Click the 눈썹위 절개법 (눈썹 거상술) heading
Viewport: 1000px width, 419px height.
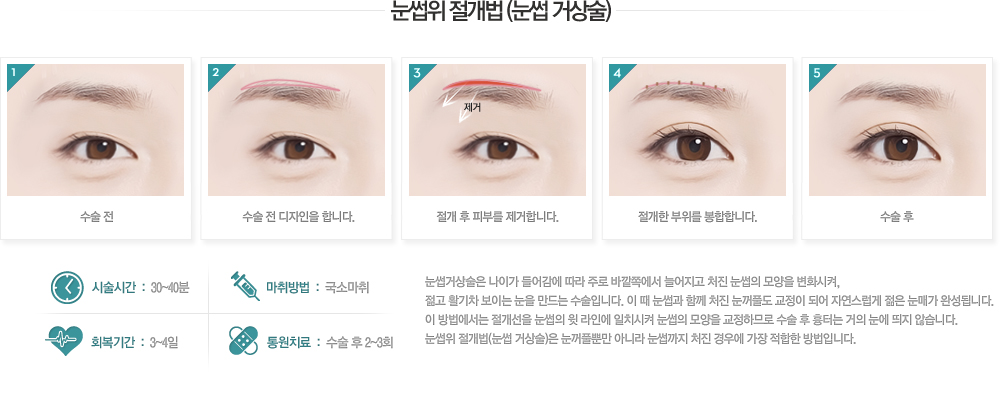500,13
